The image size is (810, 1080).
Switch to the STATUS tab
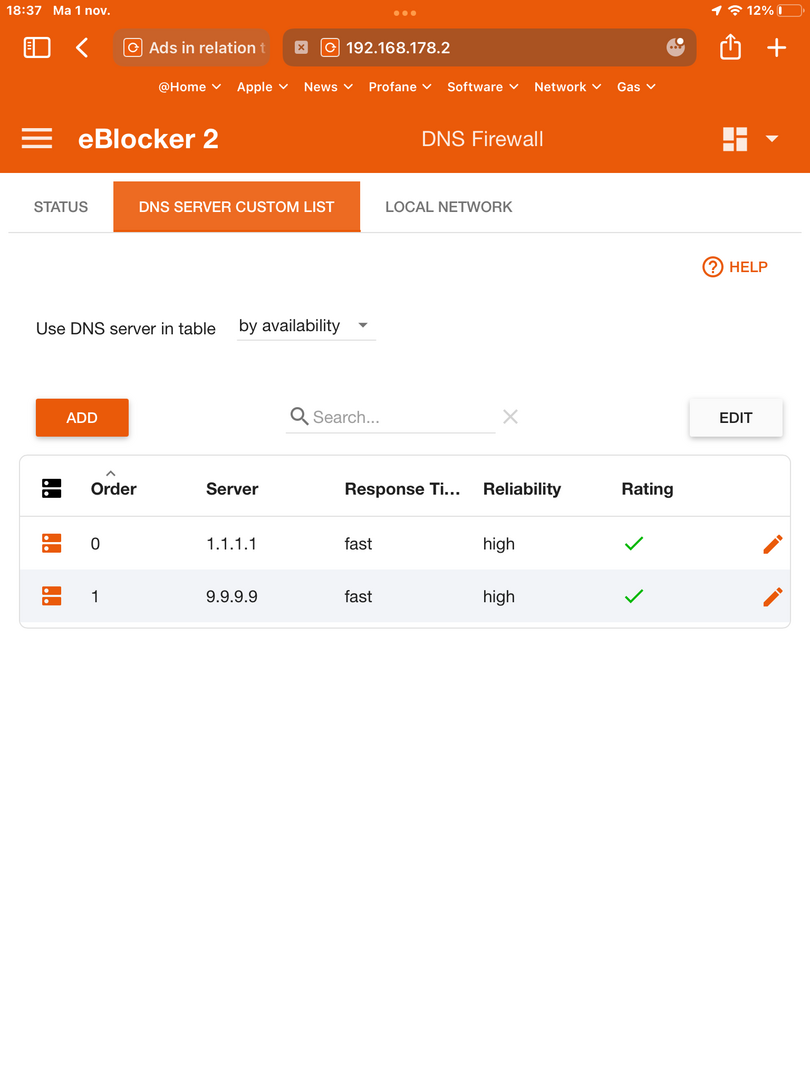click(61, 207)
